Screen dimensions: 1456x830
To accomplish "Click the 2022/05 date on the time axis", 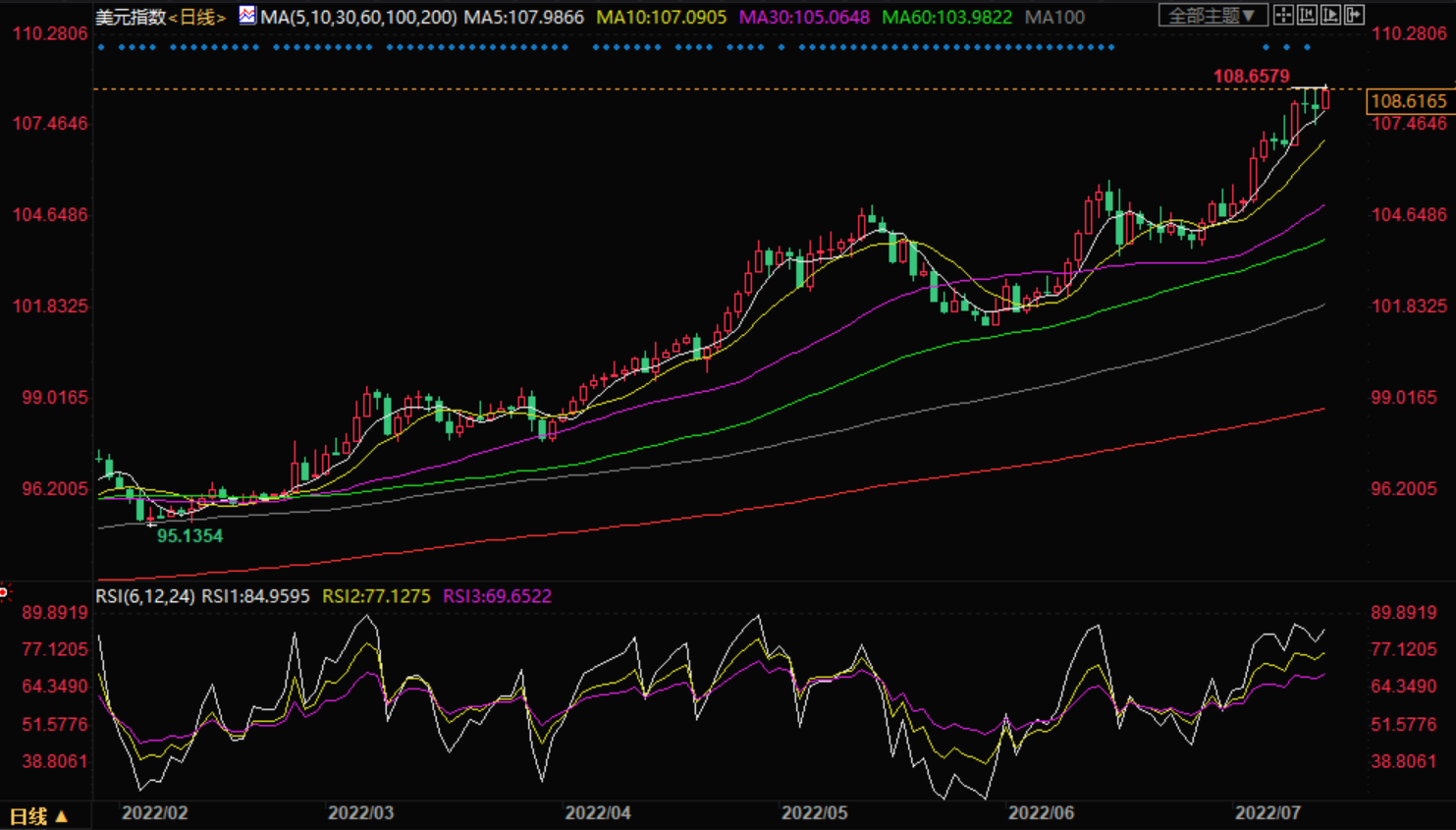I will click(814, 812).
